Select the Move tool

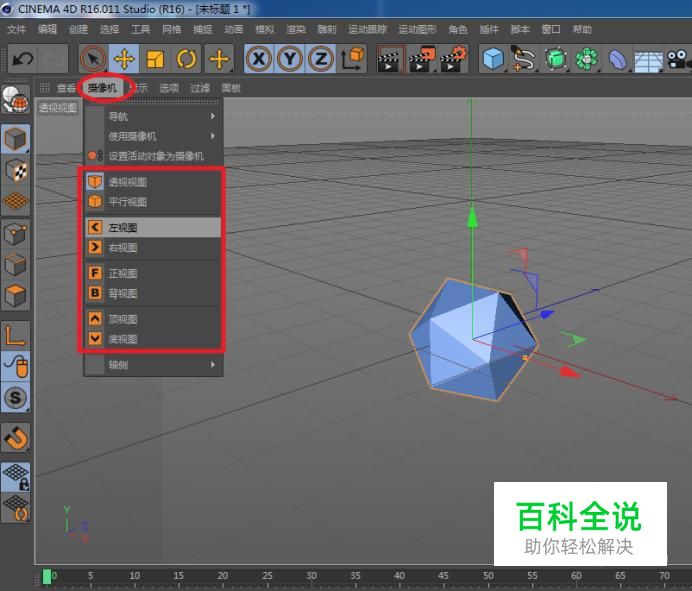pyautogui.click(x=124, y=59)
